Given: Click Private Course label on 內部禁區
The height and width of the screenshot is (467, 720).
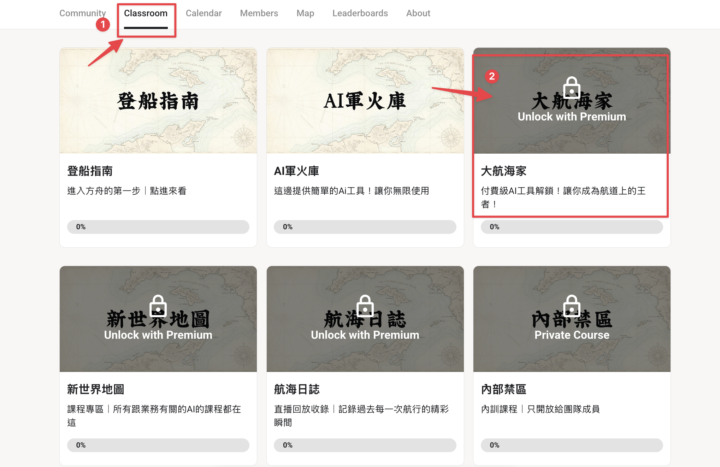Looking at the screenshot, I should (572, 335).
